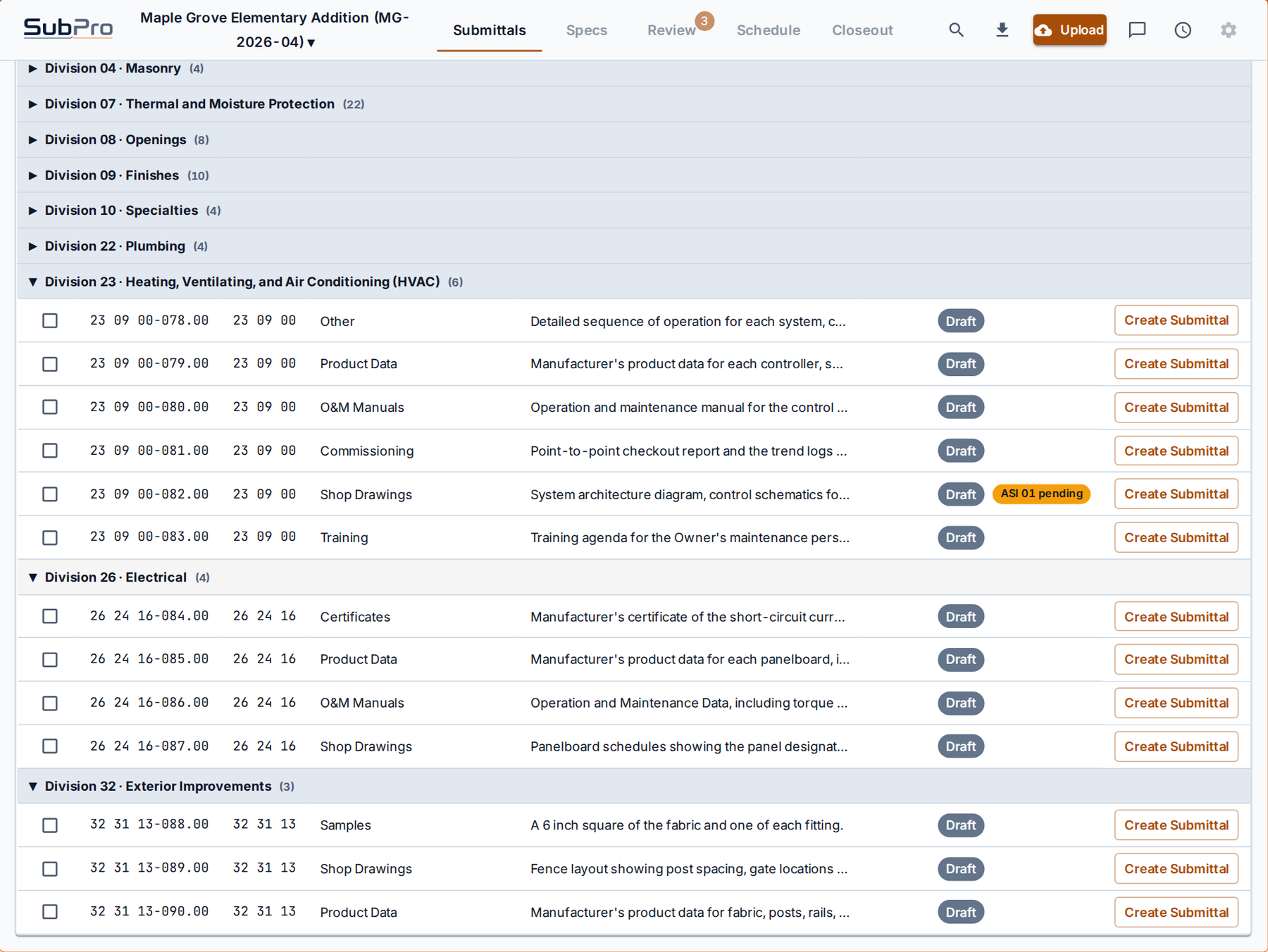This screenshot has height=952, width=1268.
Task: Click the ASI 01 pending badge
Action: coord(1041,494)
